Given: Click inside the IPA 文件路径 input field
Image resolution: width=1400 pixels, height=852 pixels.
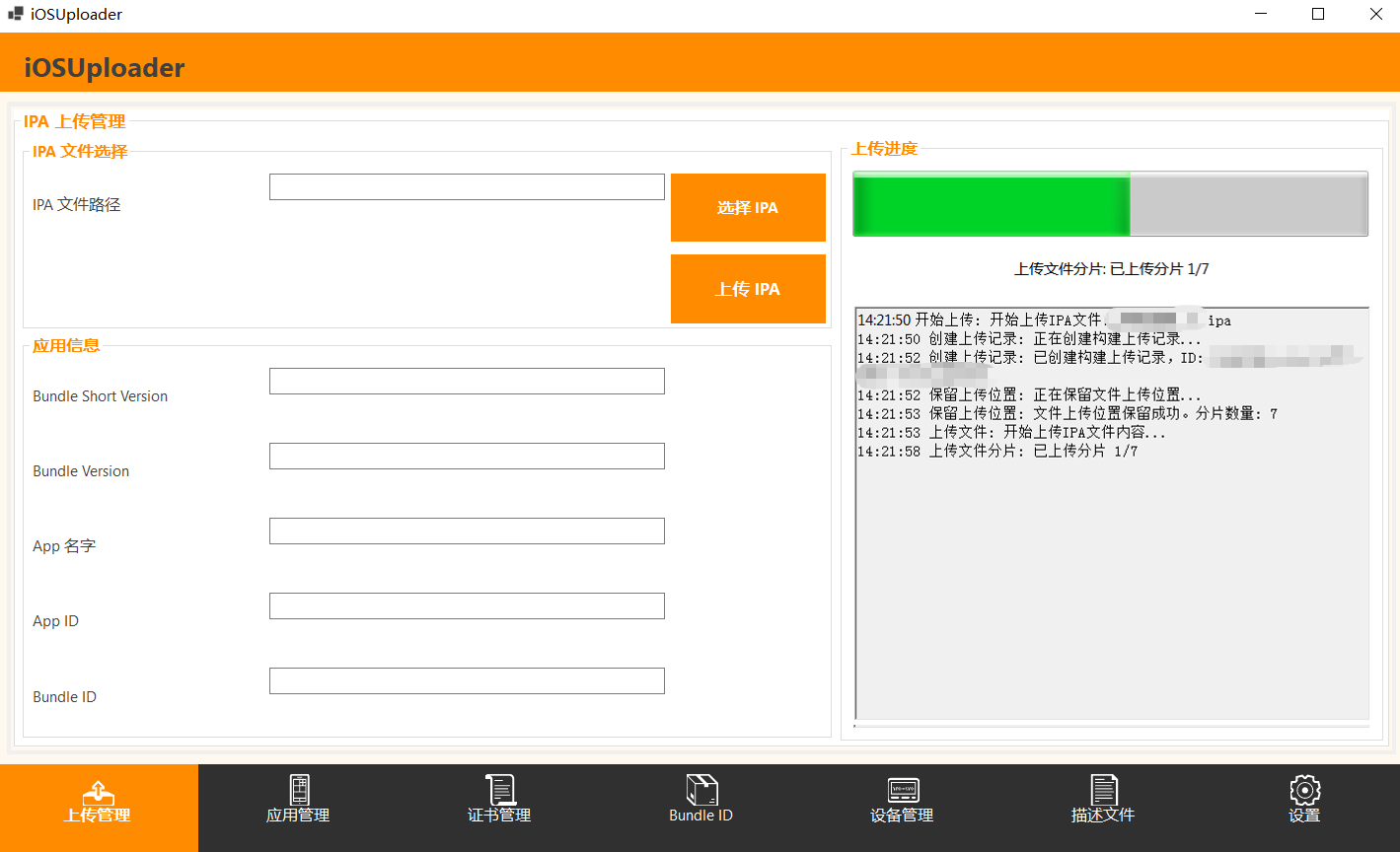Looking at the screenshot, I should (x=466, y=186).
